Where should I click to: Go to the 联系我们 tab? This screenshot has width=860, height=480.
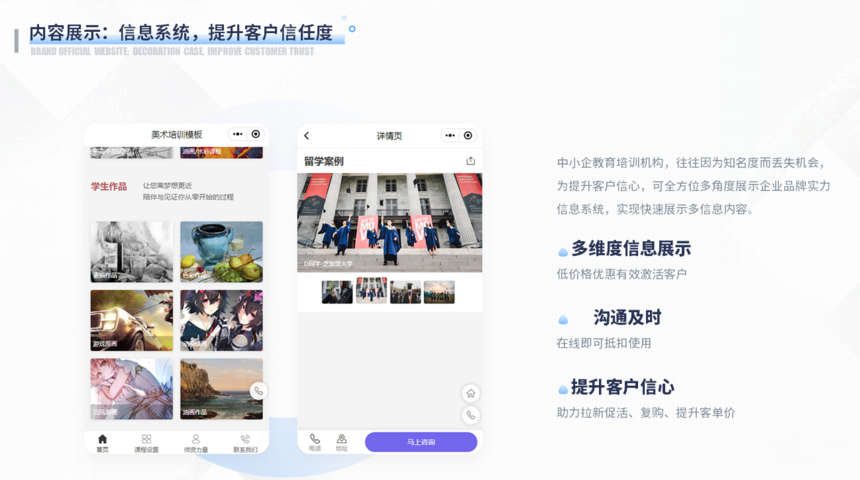pos(245,443)
